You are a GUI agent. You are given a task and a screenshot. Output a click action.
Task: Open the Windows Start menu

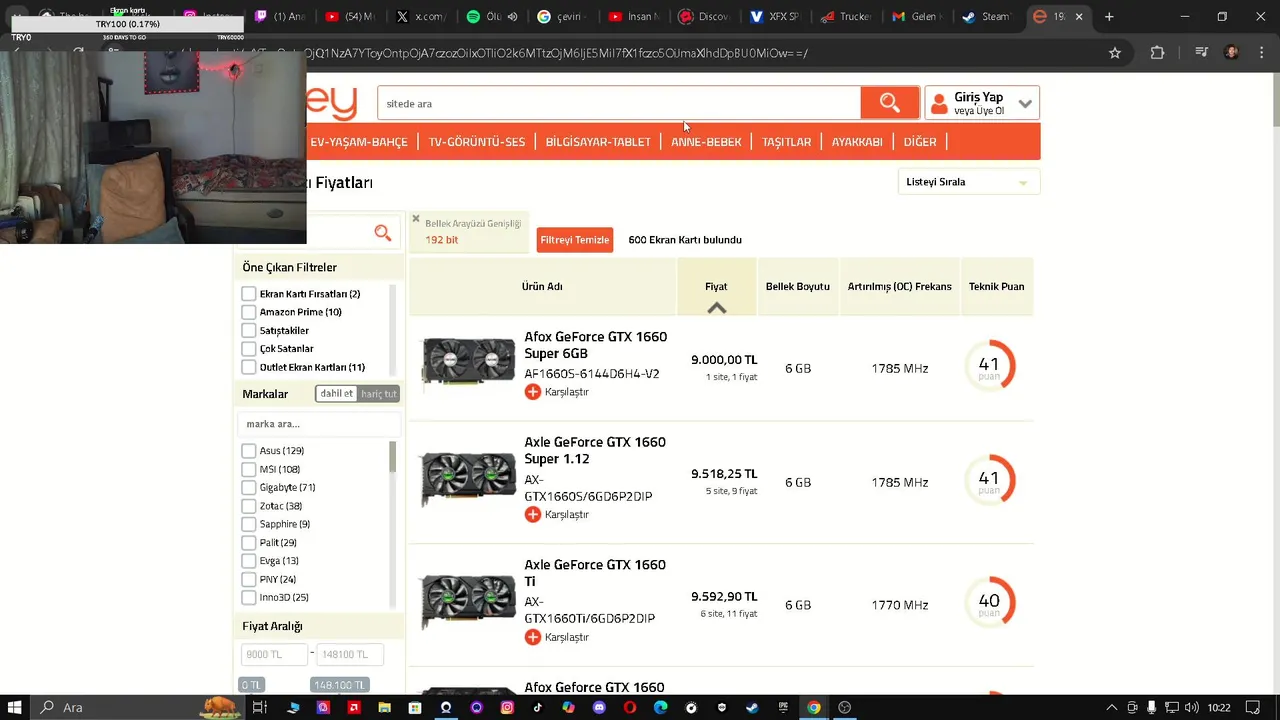tap(15, 707)
